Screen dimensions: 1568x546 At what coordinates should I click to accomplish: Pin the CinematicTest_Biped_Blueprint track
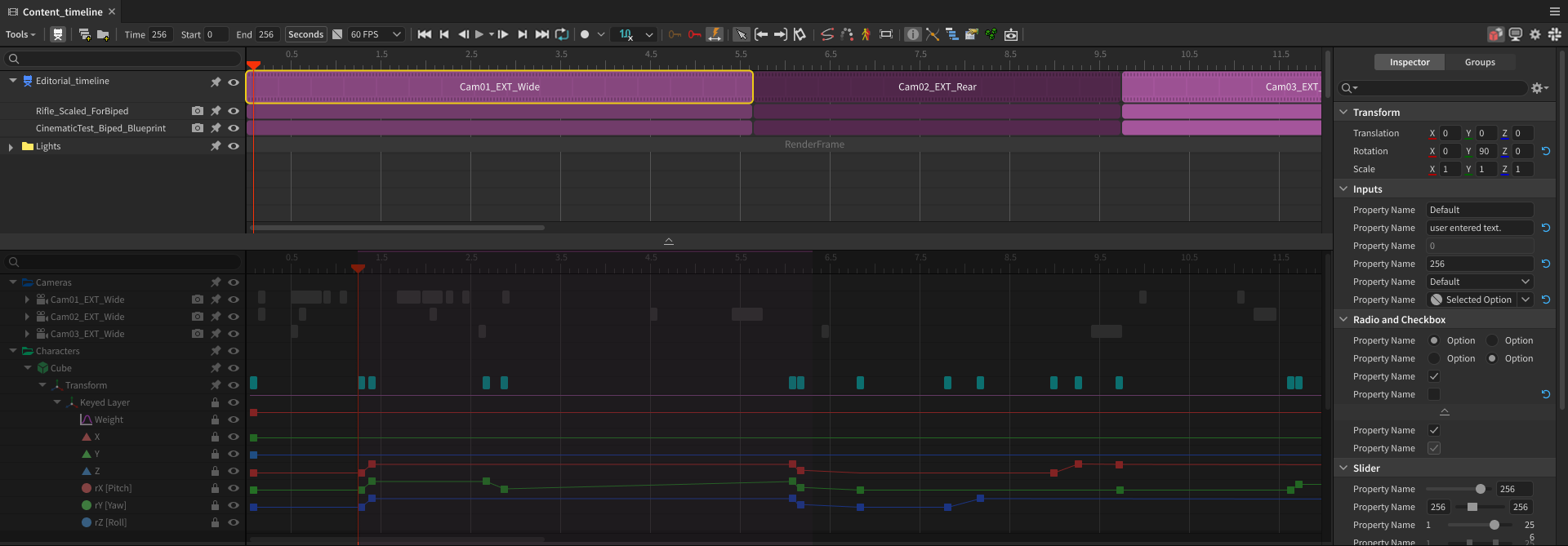coord(216,128)
